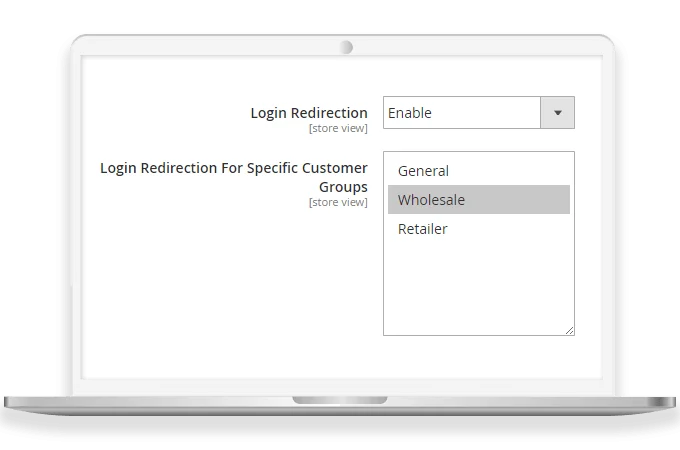Screen dimensions: 680x450
Task: Click store view note under Customer Groups label
Action: (x=338, y=202)
